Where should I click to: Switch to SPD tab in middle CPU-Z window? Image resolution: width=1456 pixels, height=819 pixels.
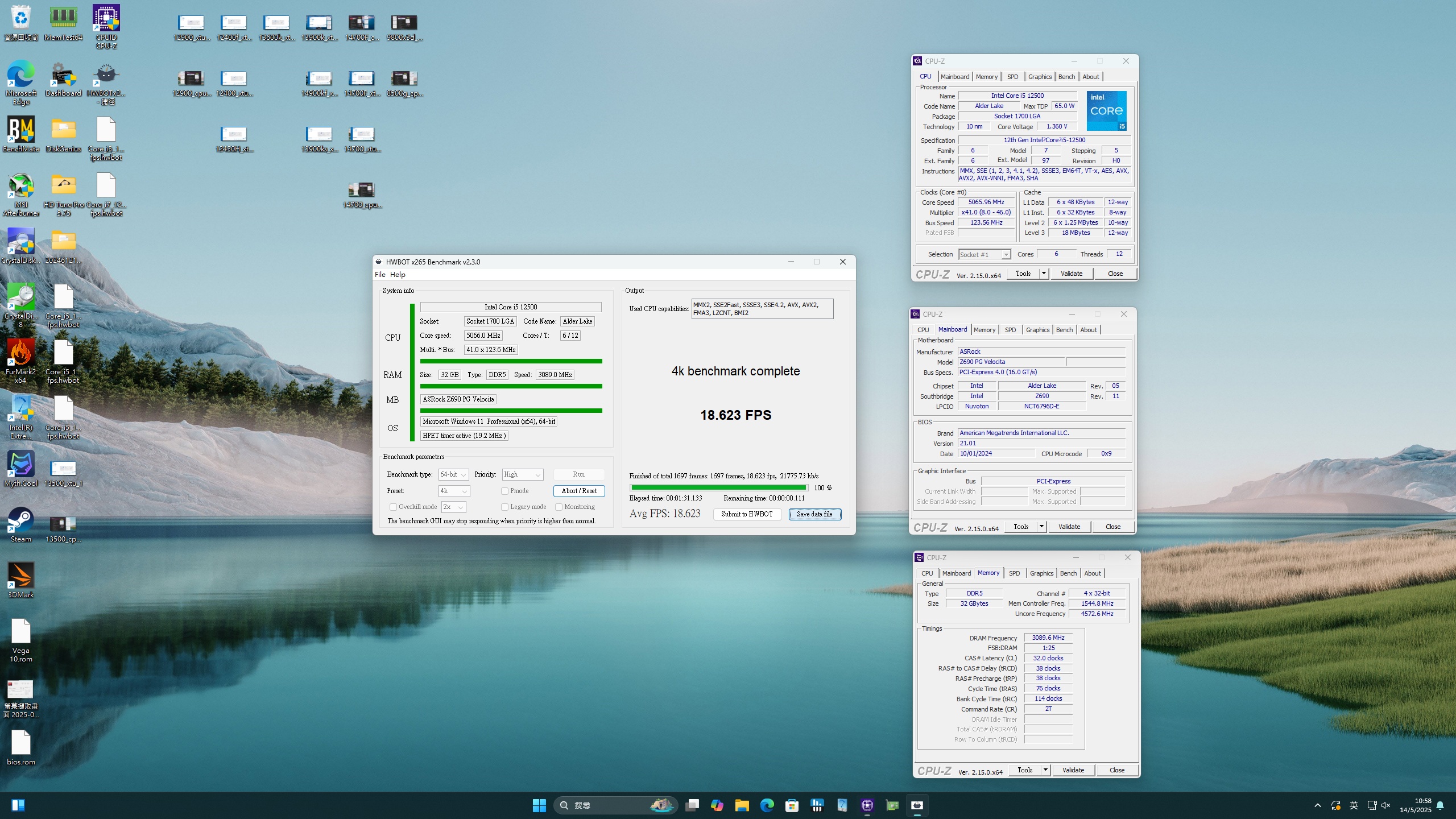1010,330
